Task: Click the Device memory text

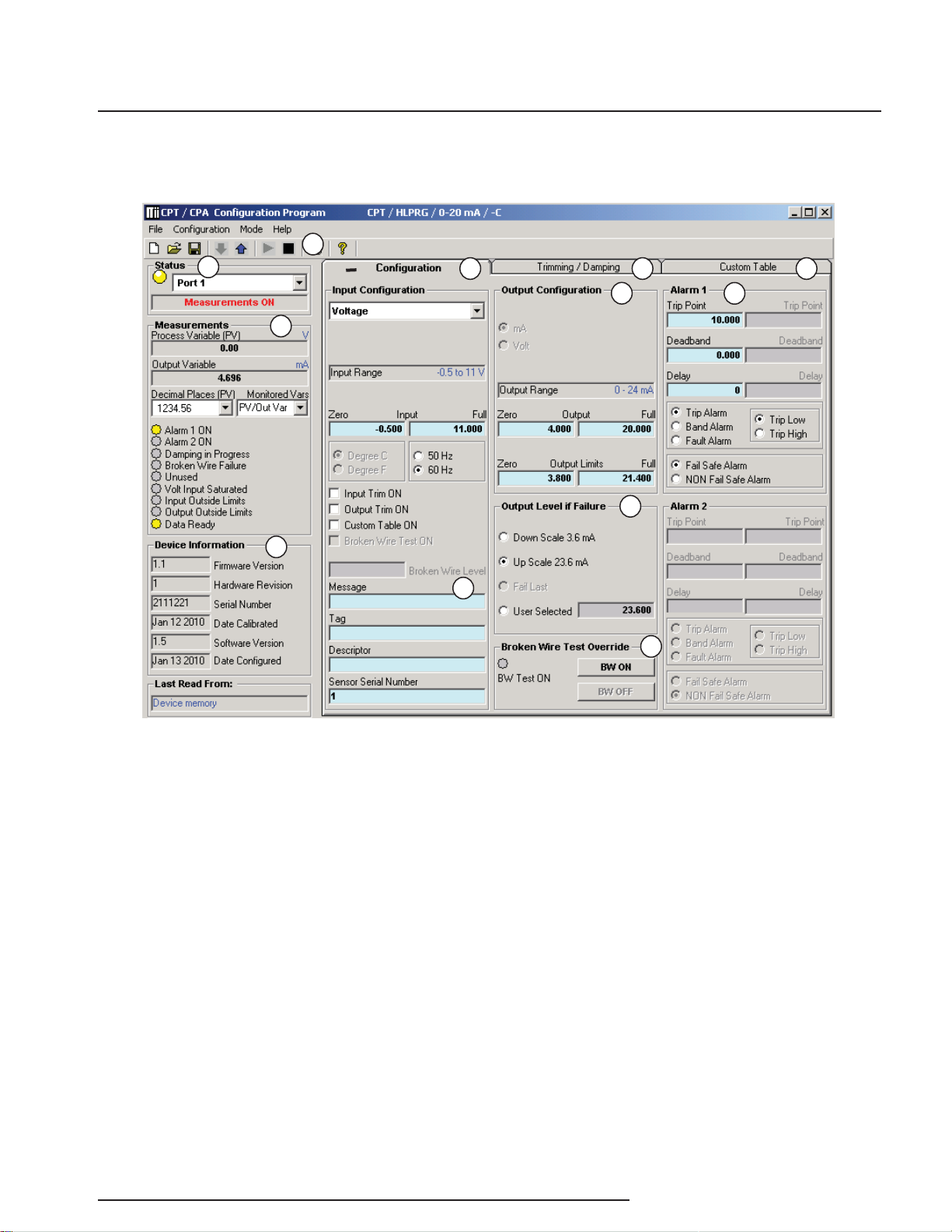Action: 185,703
